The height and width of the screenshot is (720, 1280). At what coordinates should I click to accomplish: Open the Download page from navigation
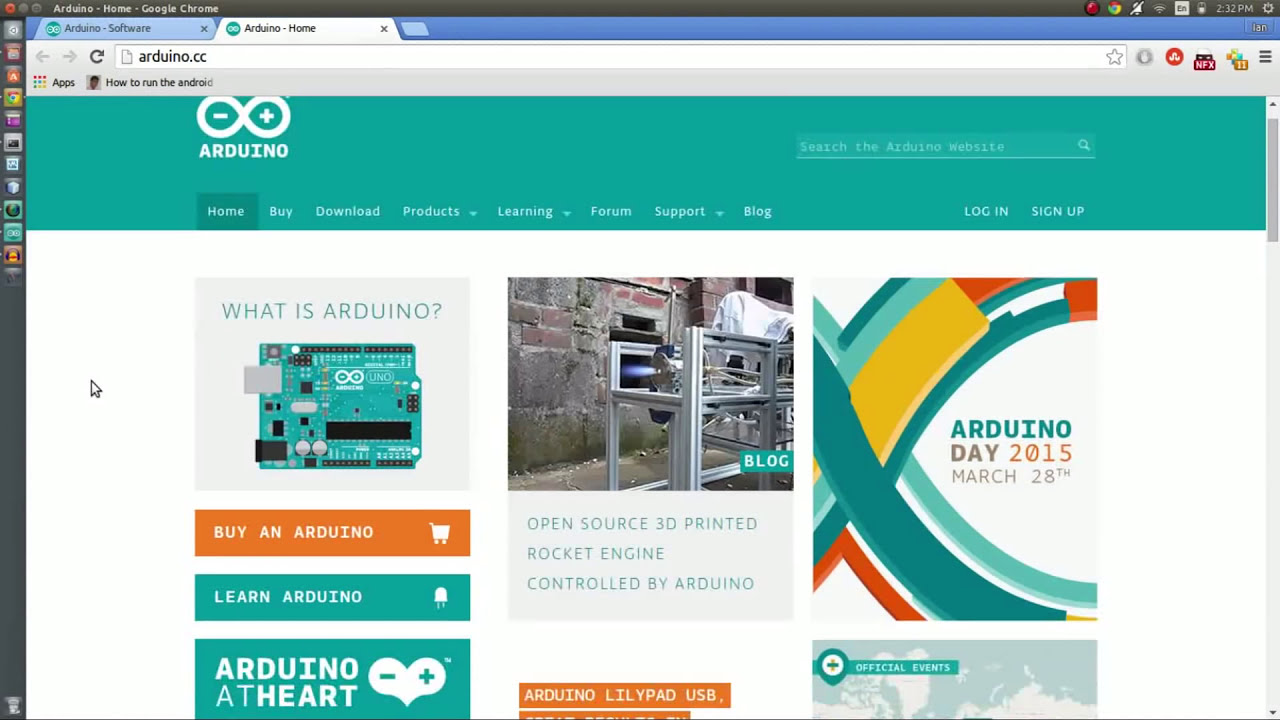[x=348, y=211]
